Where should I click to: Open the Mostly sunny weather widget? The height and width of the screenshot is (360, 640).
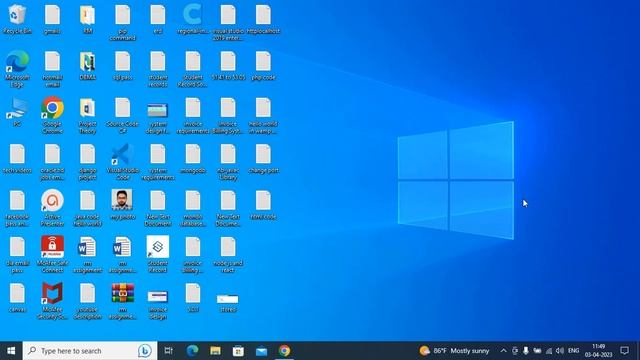coord(454,351)
